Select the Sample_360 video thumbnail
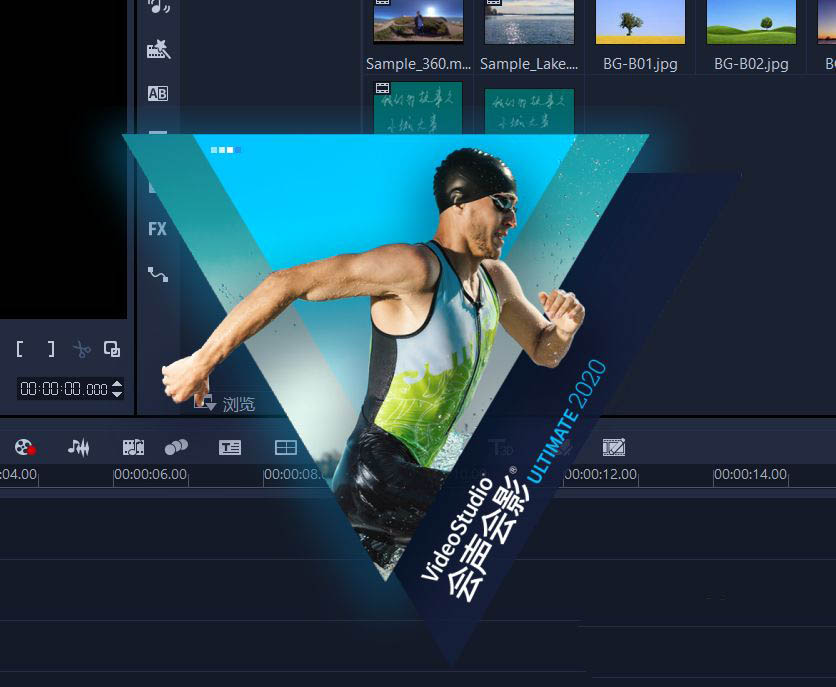The height and width of the screenshot is (687, 836). click(418, 21)
